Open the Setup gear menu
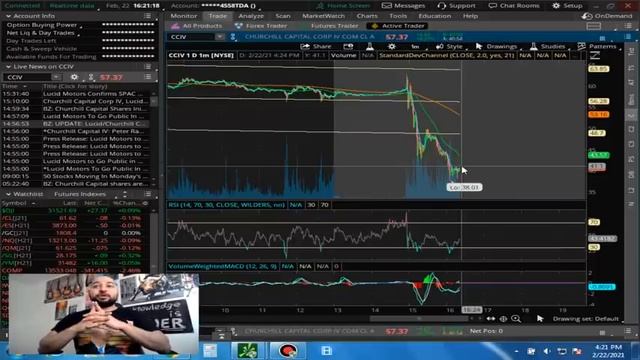This screenshot has width=640, height=360. 567,6
